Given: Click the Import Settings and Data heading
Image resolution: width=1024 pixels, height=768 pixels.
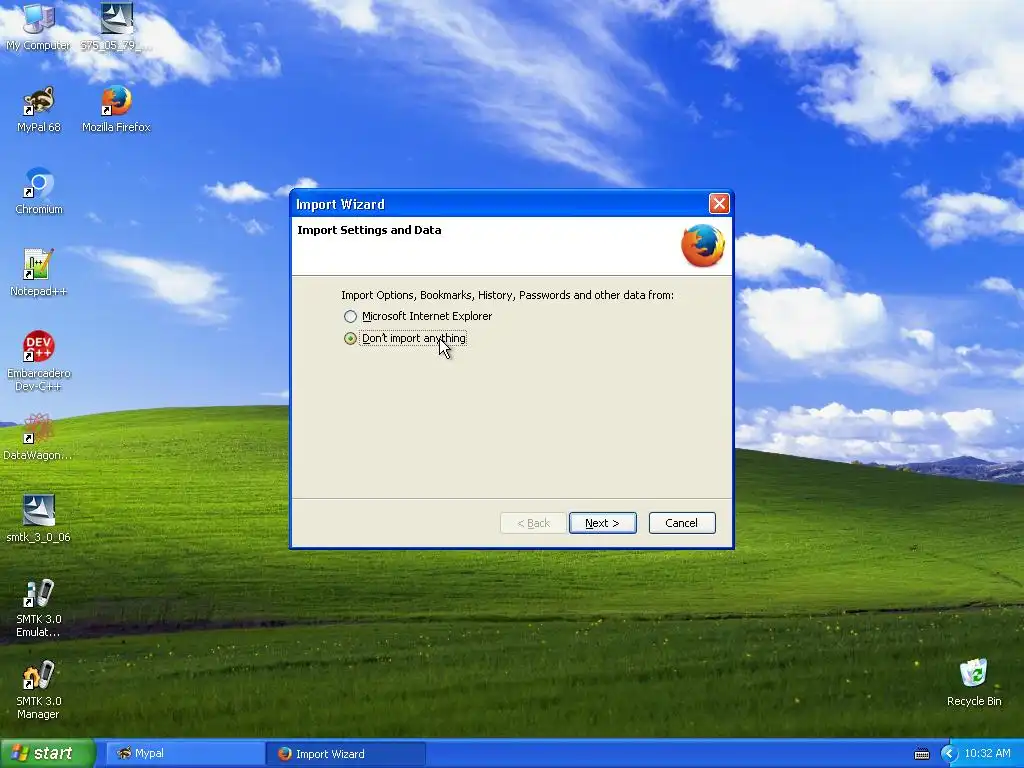Looking at the screenshot, I should pyautogui.click(x=369, y=230).
